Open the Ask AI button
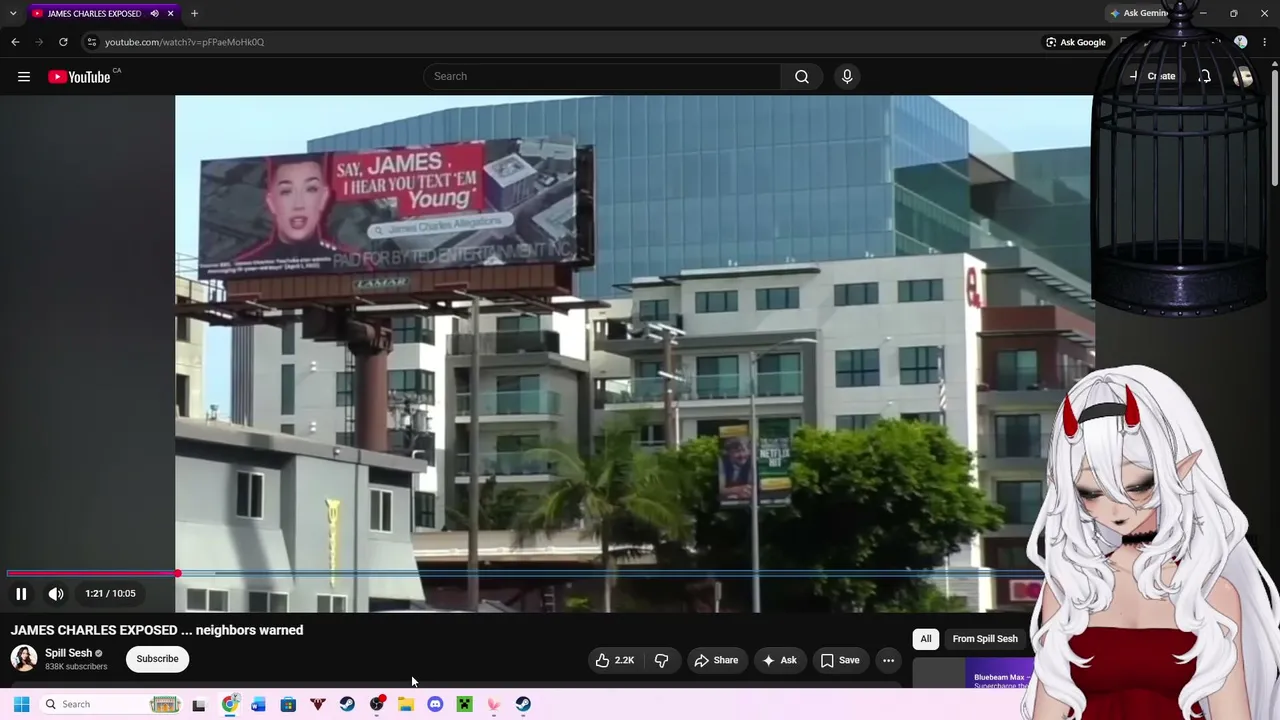 click(x=779, y=660)
